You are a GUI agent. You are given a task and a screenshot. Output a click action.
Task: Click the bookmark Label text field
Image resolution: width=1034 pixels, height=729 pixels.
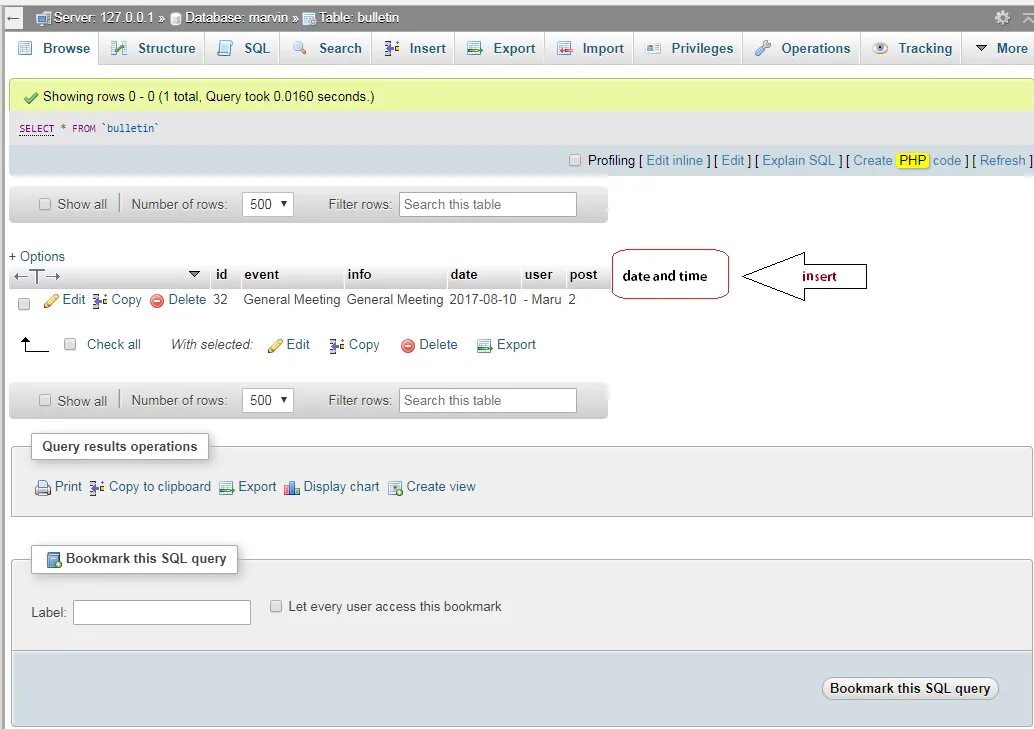coord(162,612)
